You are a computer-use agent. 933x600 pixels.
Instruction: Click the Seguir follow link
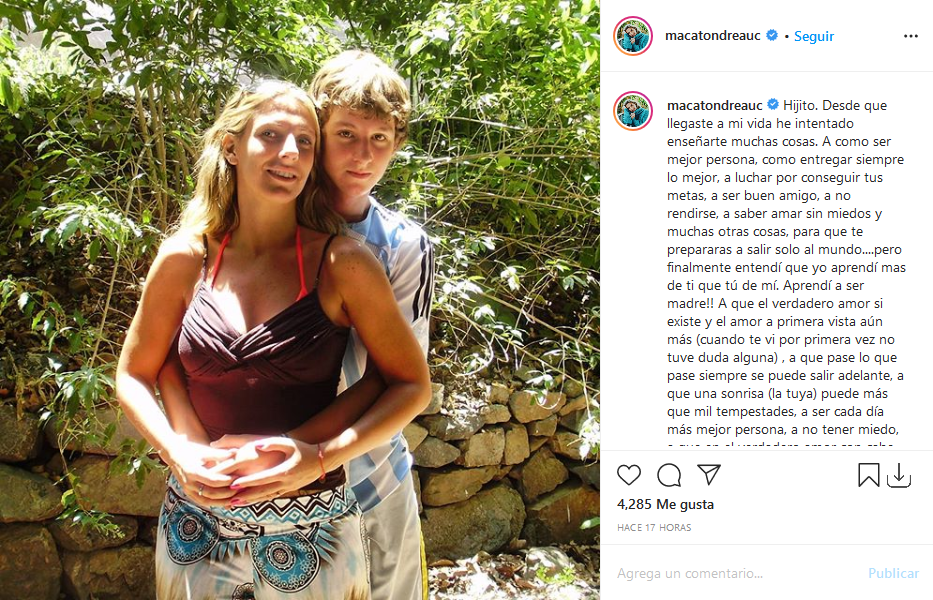coord(813,36)
